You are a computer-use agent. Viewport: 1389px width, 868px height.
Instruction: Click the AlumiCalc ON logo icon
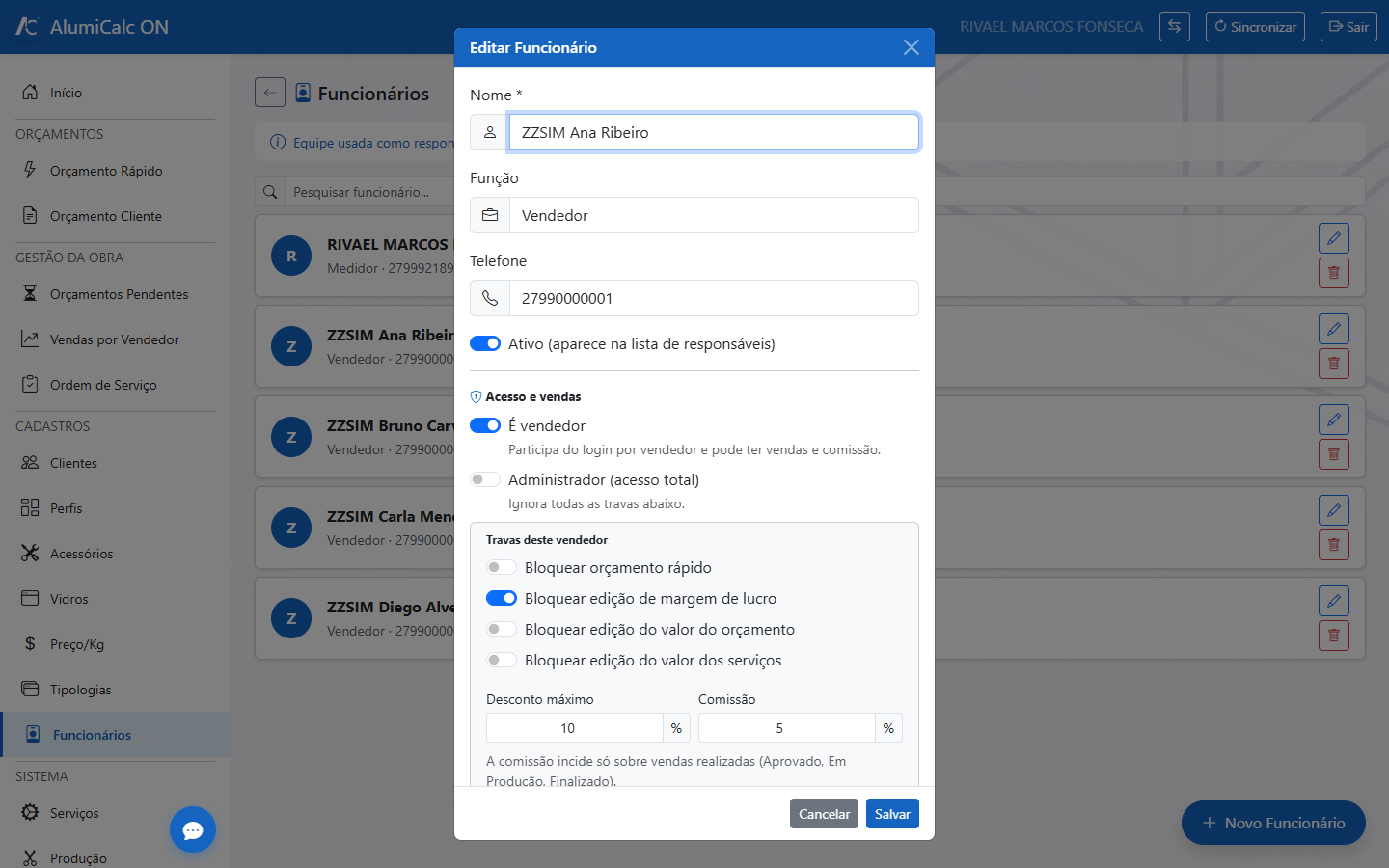(27, 27)
